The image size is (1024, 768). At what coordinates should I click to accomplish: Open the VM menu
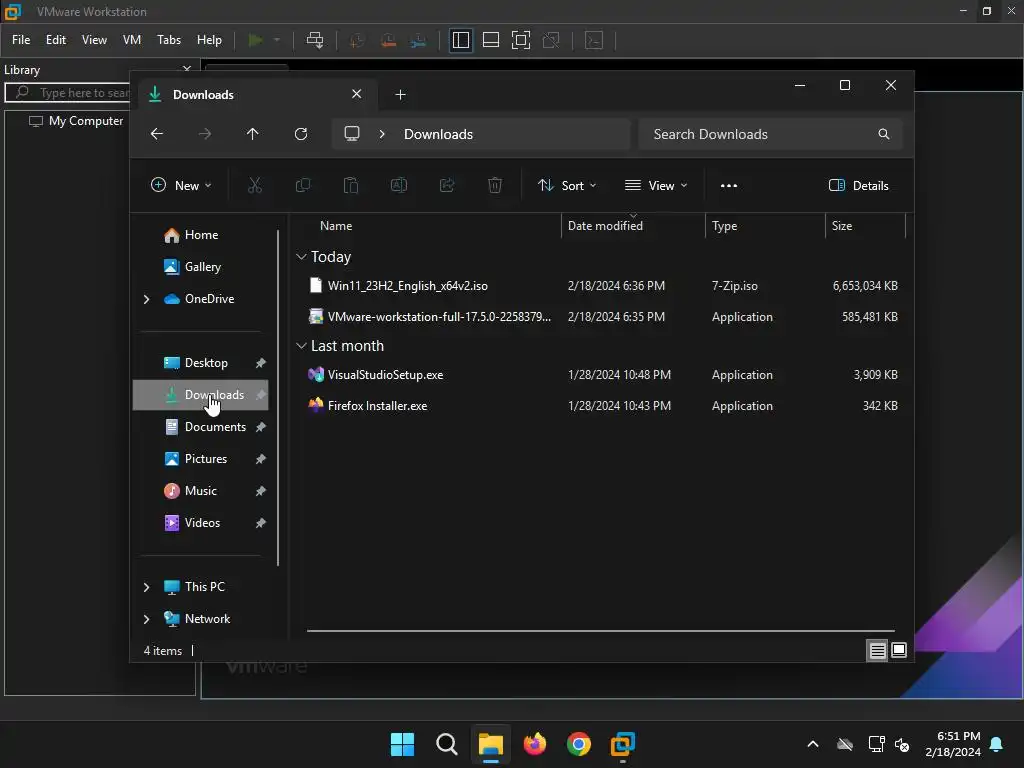click(132, 40)
